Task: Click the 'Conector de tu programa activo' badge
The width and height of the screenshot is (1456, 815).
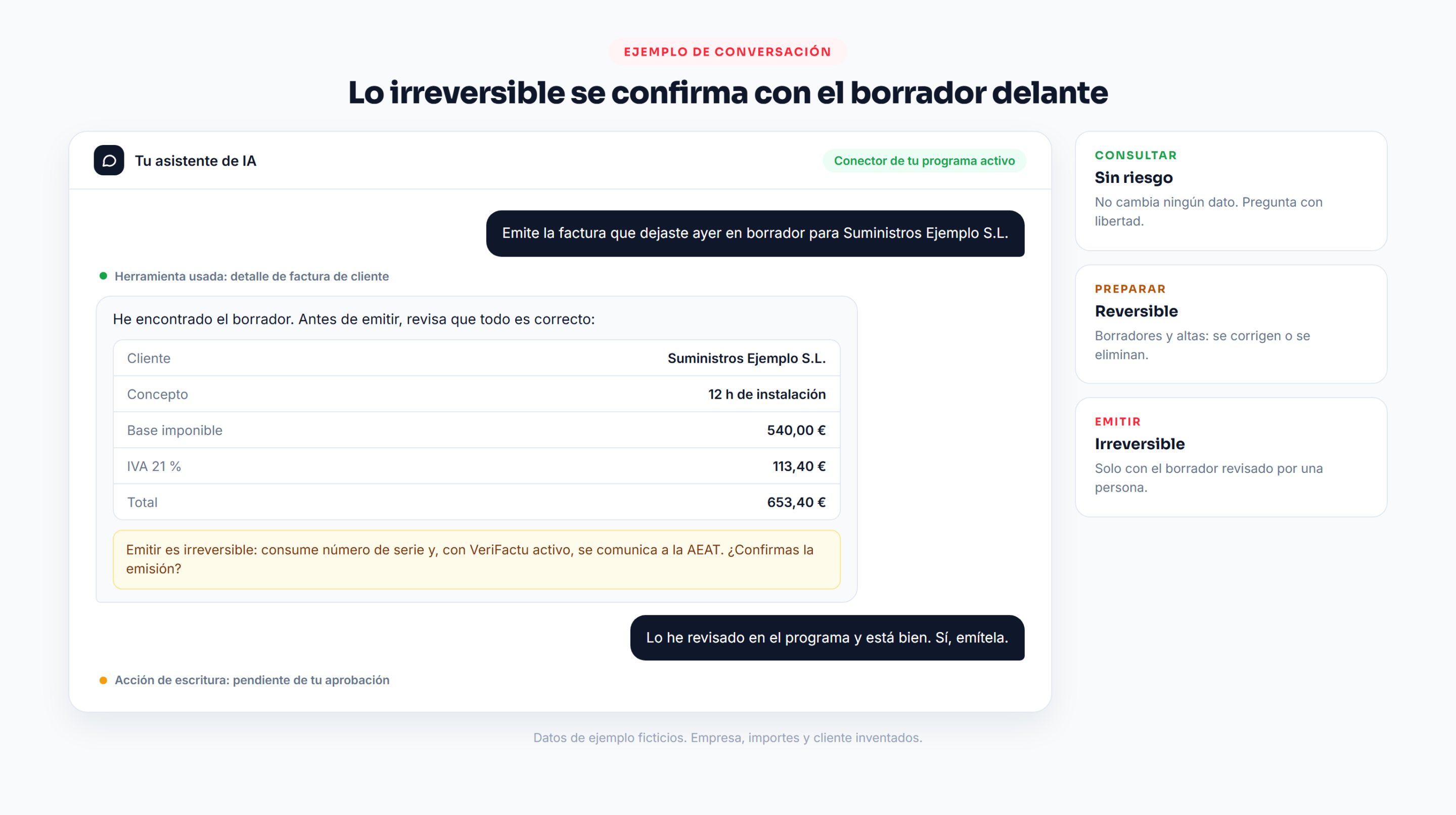Action: 924,160
